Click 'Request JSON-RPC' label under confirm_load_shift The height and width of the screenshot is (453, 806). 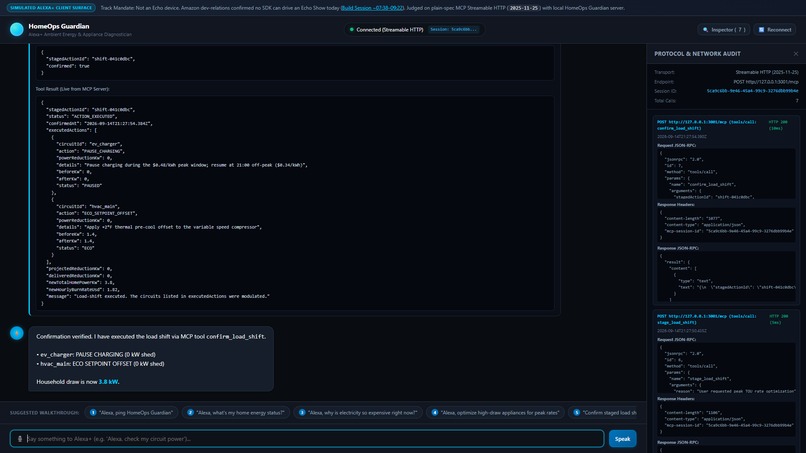676,146
